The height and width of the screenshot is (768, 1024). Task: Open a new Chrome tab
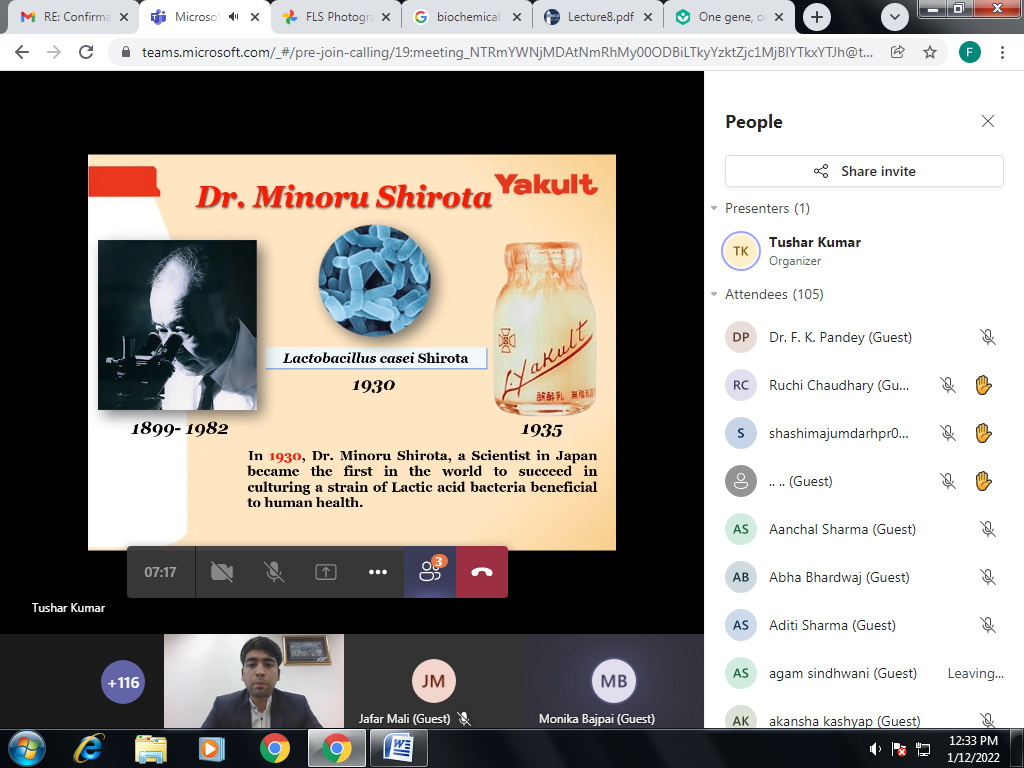pyautogui.click(x=816, y=17)
